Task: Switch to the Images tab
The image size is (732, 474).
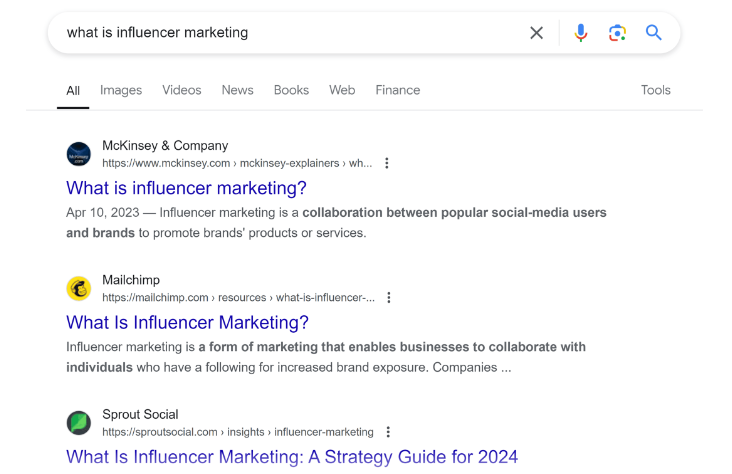Action: pyautogui.click(x=121, y=90)
